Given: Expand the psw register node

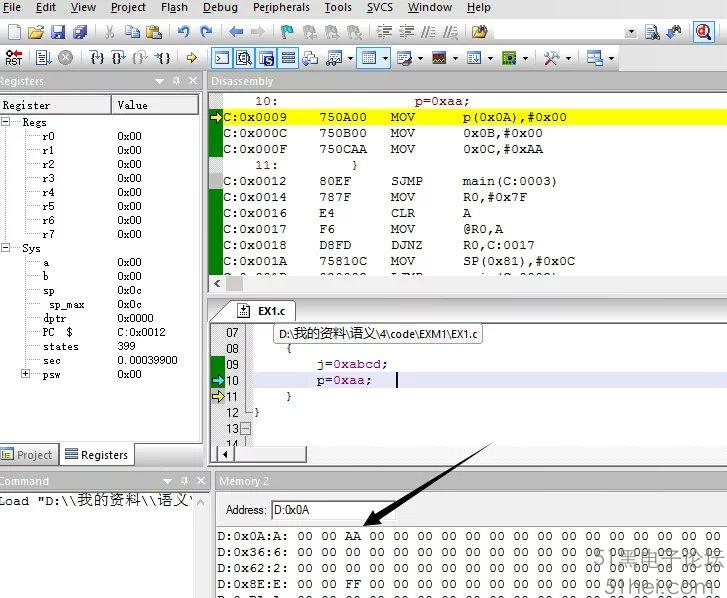Looking at the screenshot, I should [25, 374].
